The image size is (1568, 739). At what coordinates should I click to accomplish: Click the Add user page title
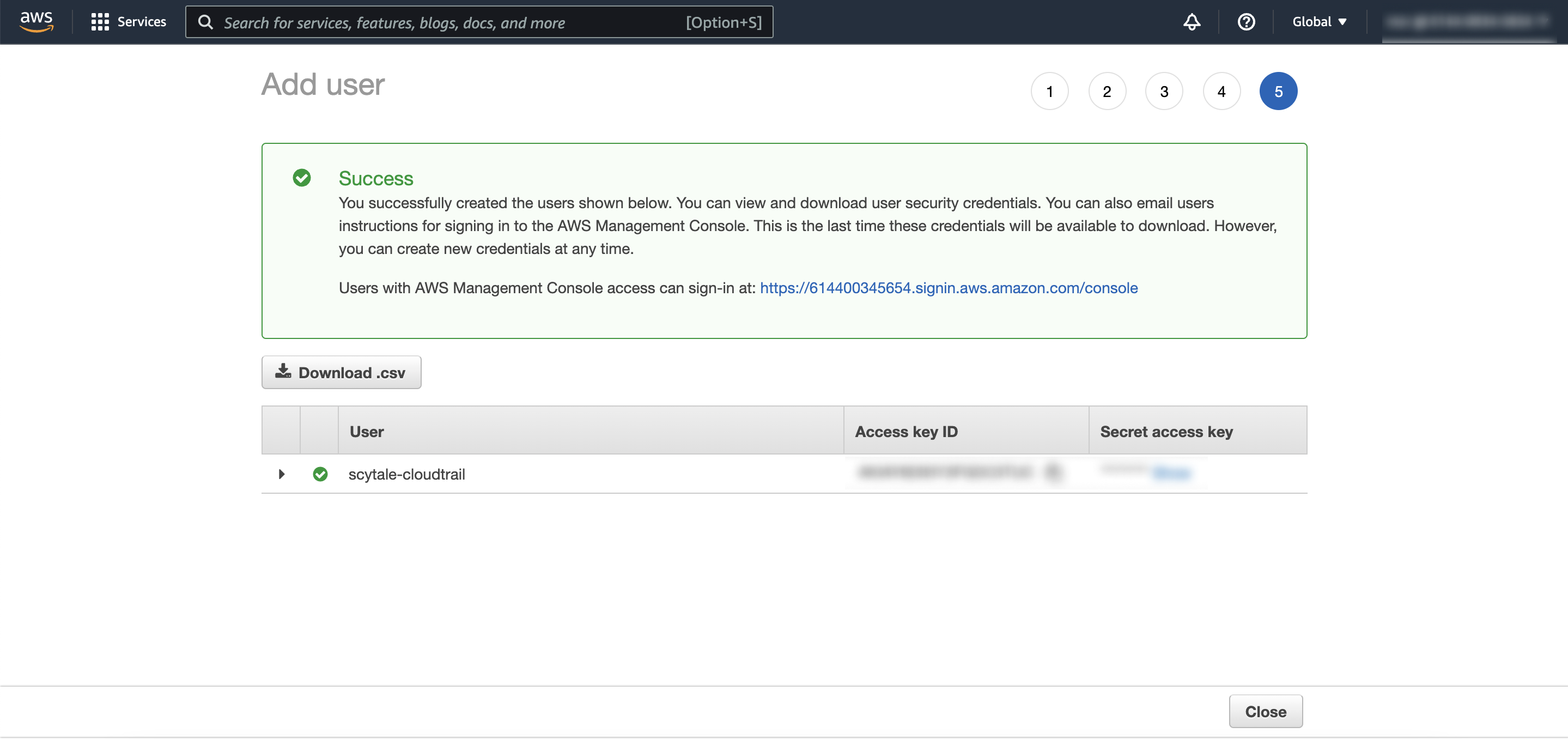click(323, 84)
